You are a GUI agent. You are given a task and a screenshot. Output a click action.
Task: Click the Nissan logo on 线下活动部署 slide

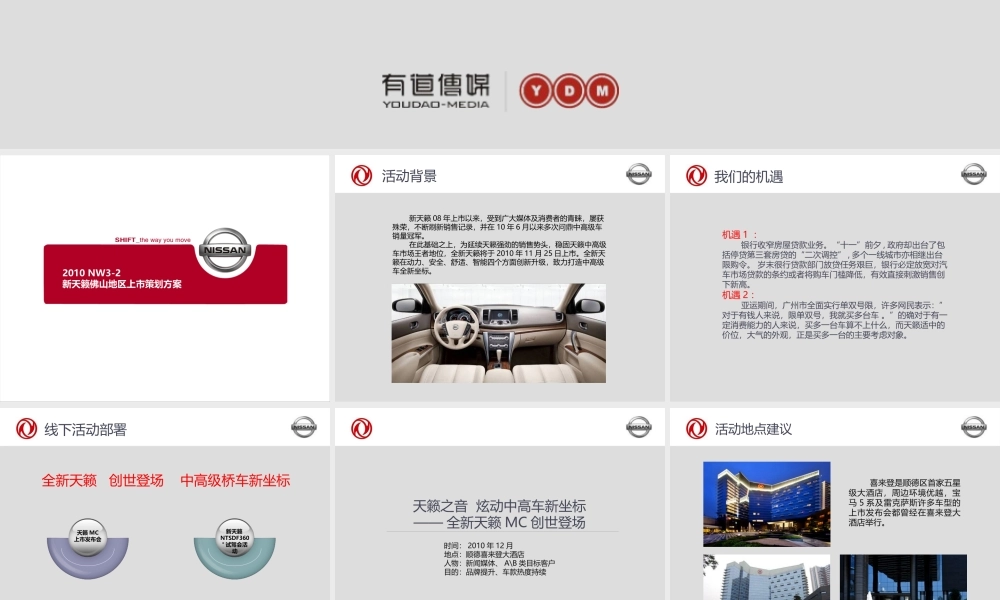(x=304, y=427)
